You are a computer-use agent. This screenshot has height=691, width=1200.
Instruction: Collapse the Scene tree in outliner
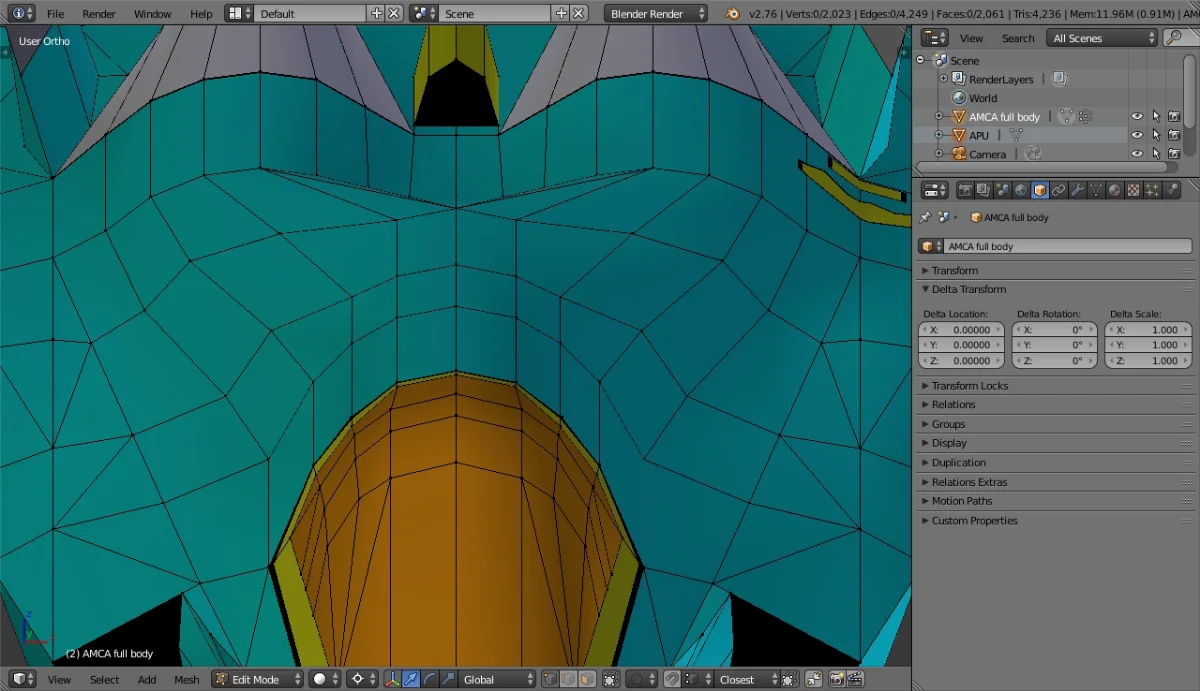click(x=921, y=60)
